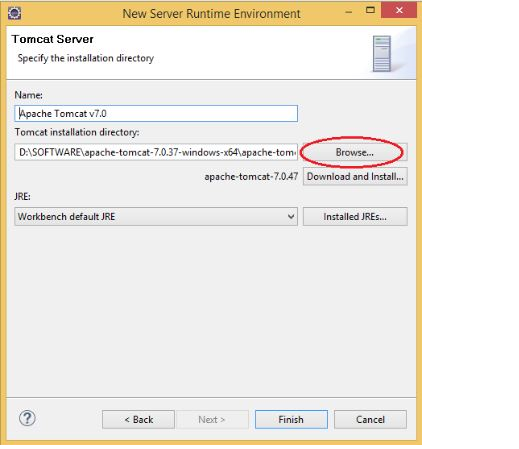Viewport: 519px width, 449px height.
Task: Expand the Workbench default JRE dropdown arrow
Action: [x=291, y=217]
